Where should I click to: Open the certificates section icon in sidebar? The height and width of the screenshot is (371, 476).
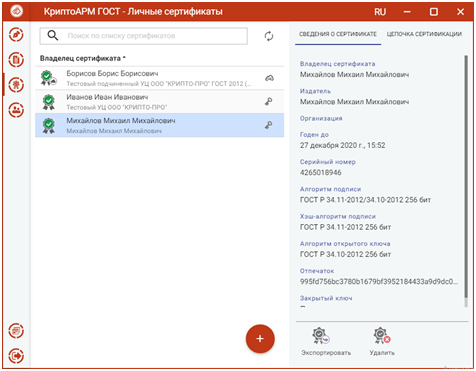pos(16,85)
